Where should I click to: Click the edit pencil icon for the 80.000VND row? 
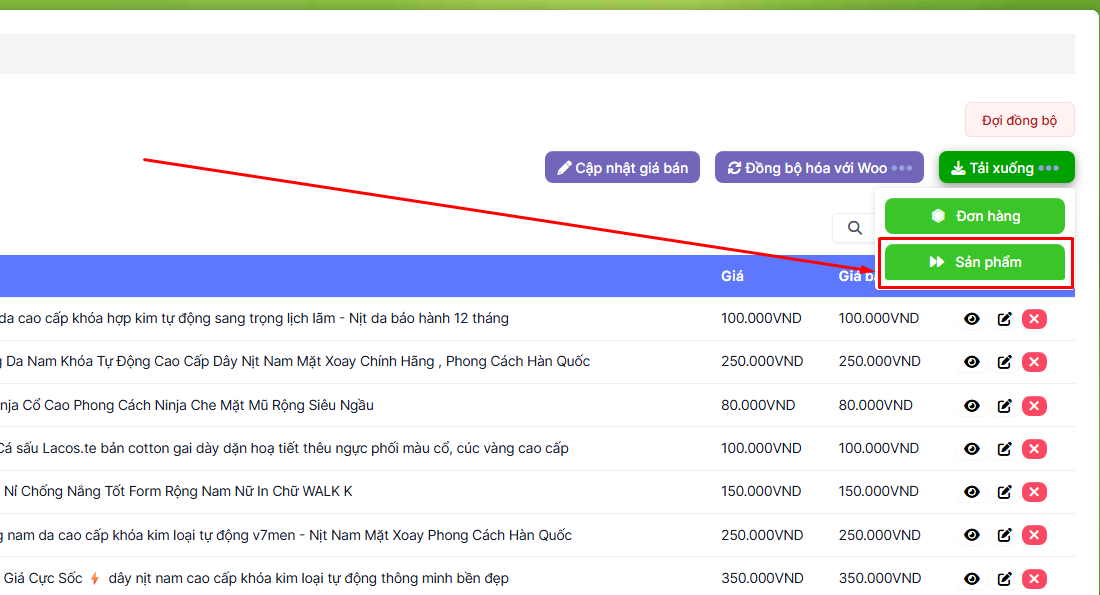[x=1004, y=405]
